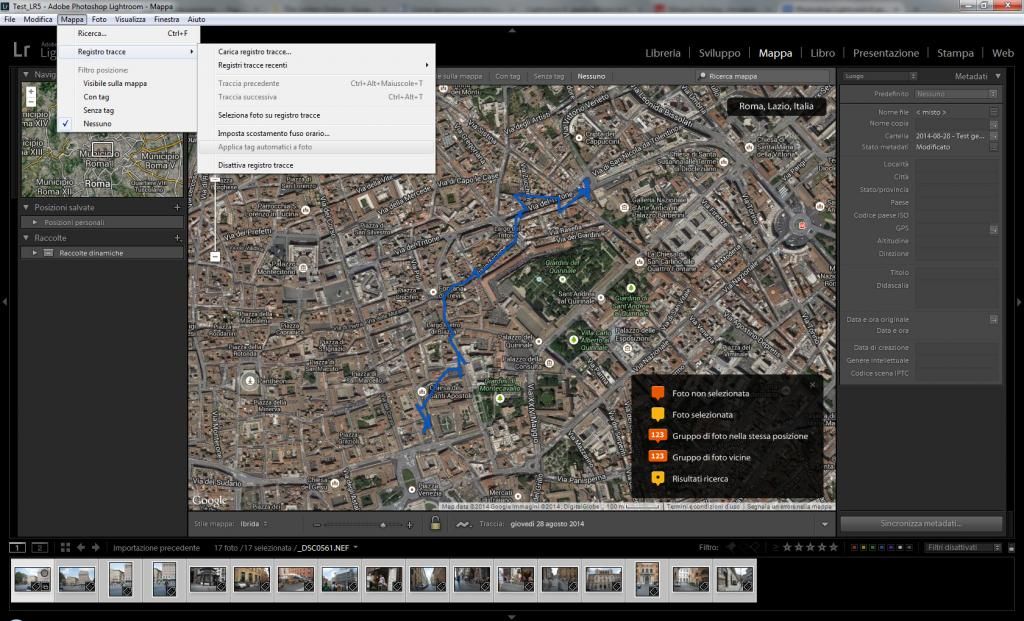The width and height of the screenshot is (1024, 621).
Task: Open the GPS tracklog icon in the toolbar
Action: pyautogui.click(x=463, y=524)
